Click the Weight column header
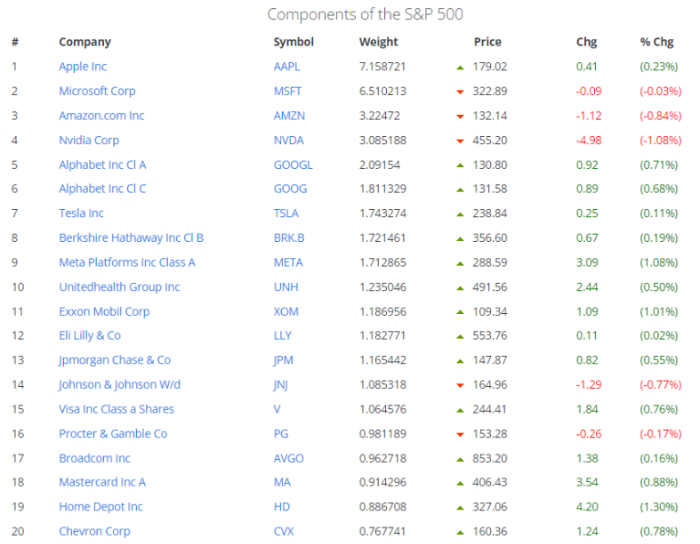 click(378, 42)
